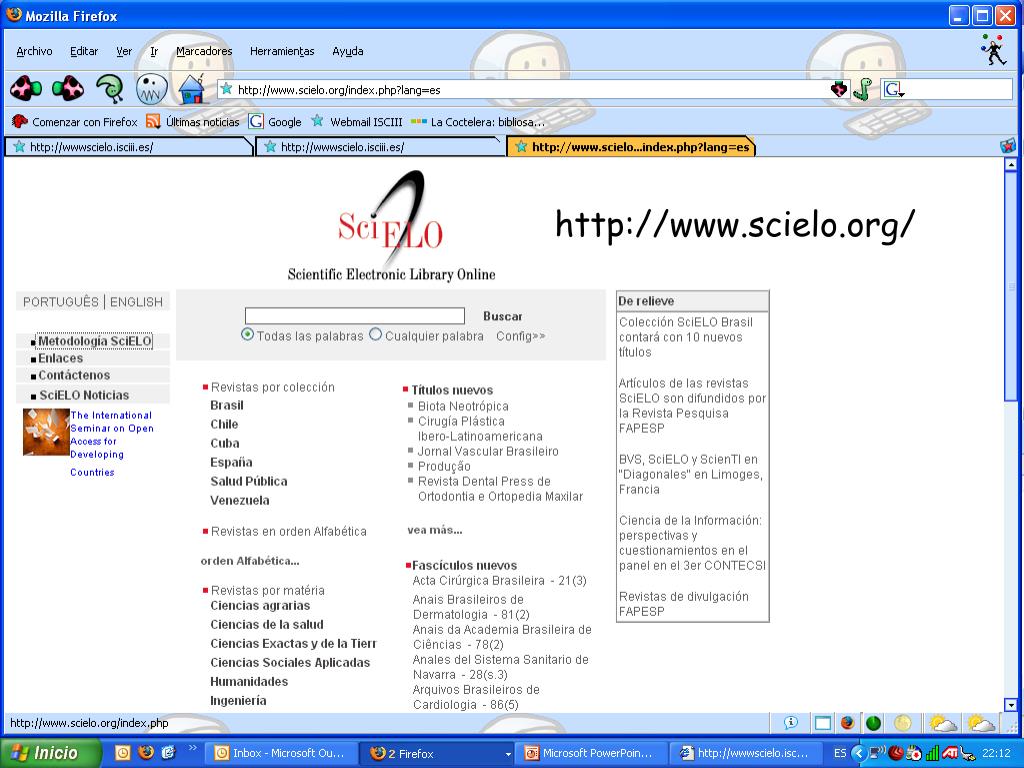Expand the Config>> search options

tap(520, 336)
